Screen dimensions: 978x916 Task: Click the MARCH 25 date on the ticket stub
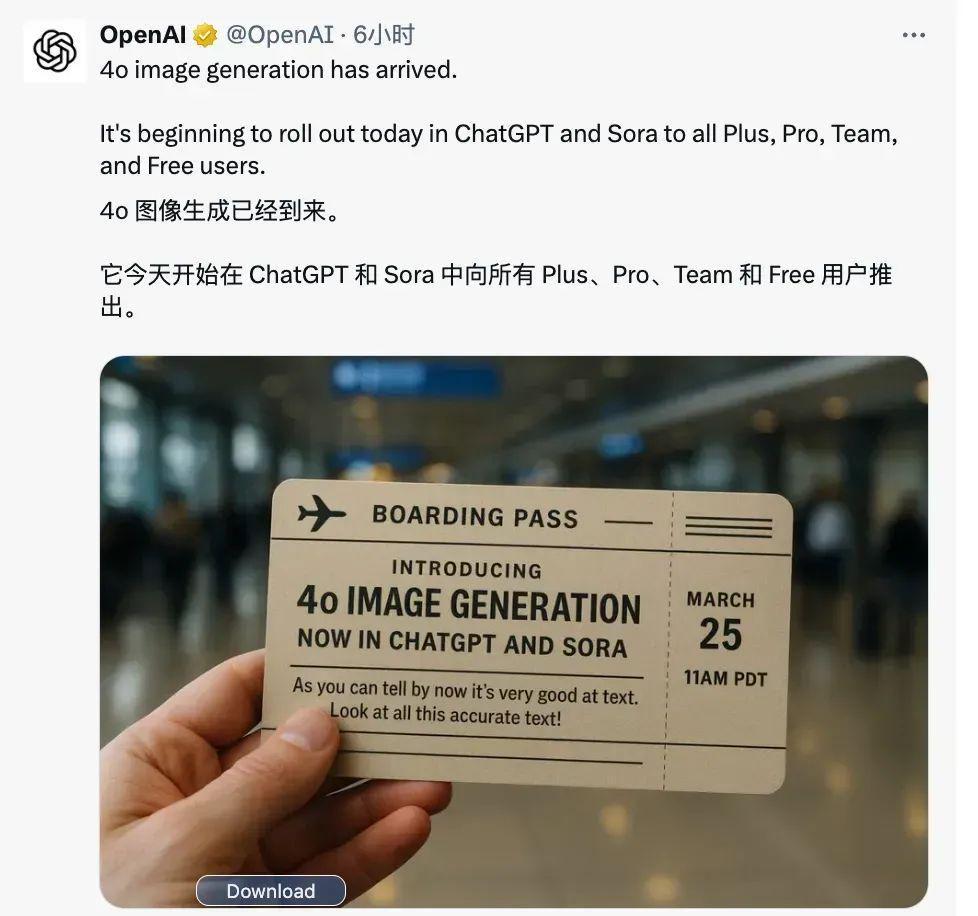(x=720, y=622)
